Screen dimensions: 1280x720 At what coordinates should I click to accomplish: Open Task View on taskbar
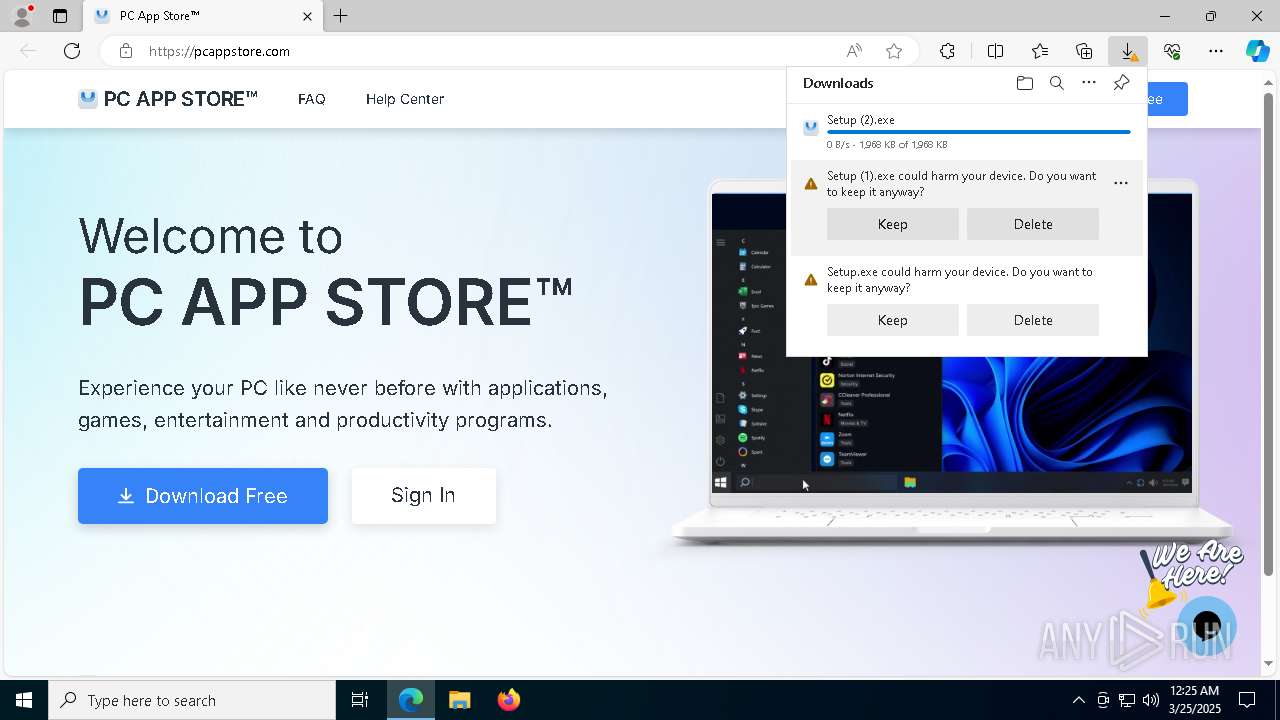tap(360, 700)
